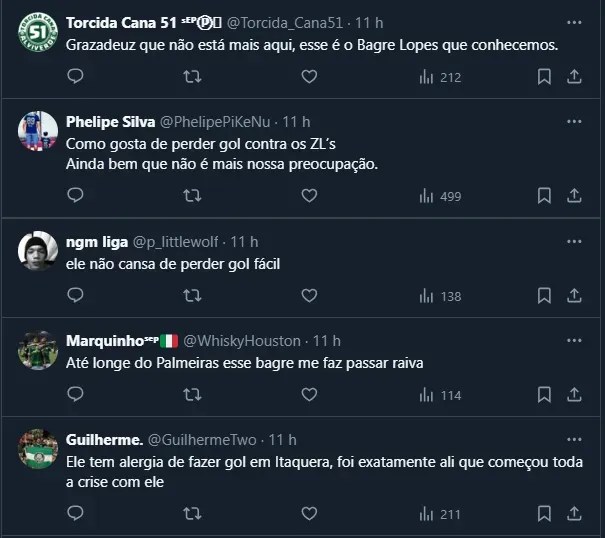Open more options on Torcida Cana 51's tweet
Viewport: 605px width, 538px height.
coord(574,22)
